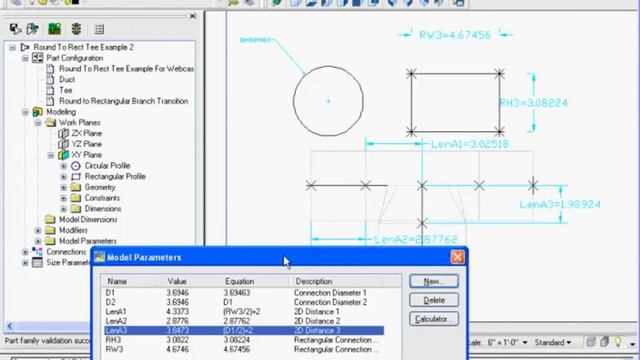640x360 pixels.
Task: Click the Circular Profile icon
Action: 76,166
